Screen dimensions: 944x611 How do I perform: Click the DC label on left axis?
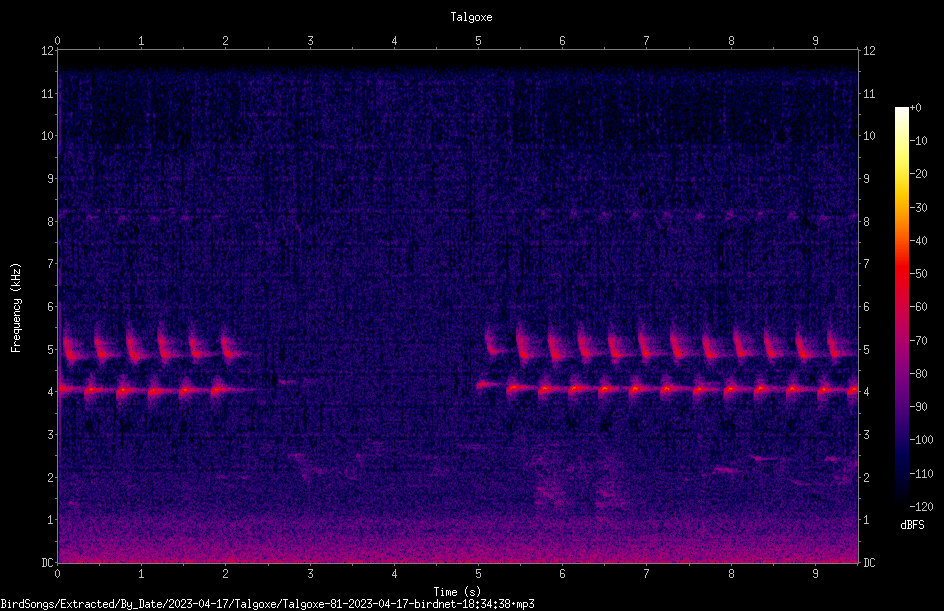47,563
